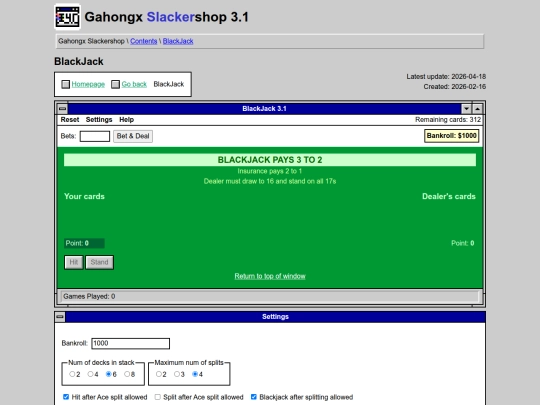540x405 pixels.
Task: Select 2 decks in stack
Action: pos(72,374)
